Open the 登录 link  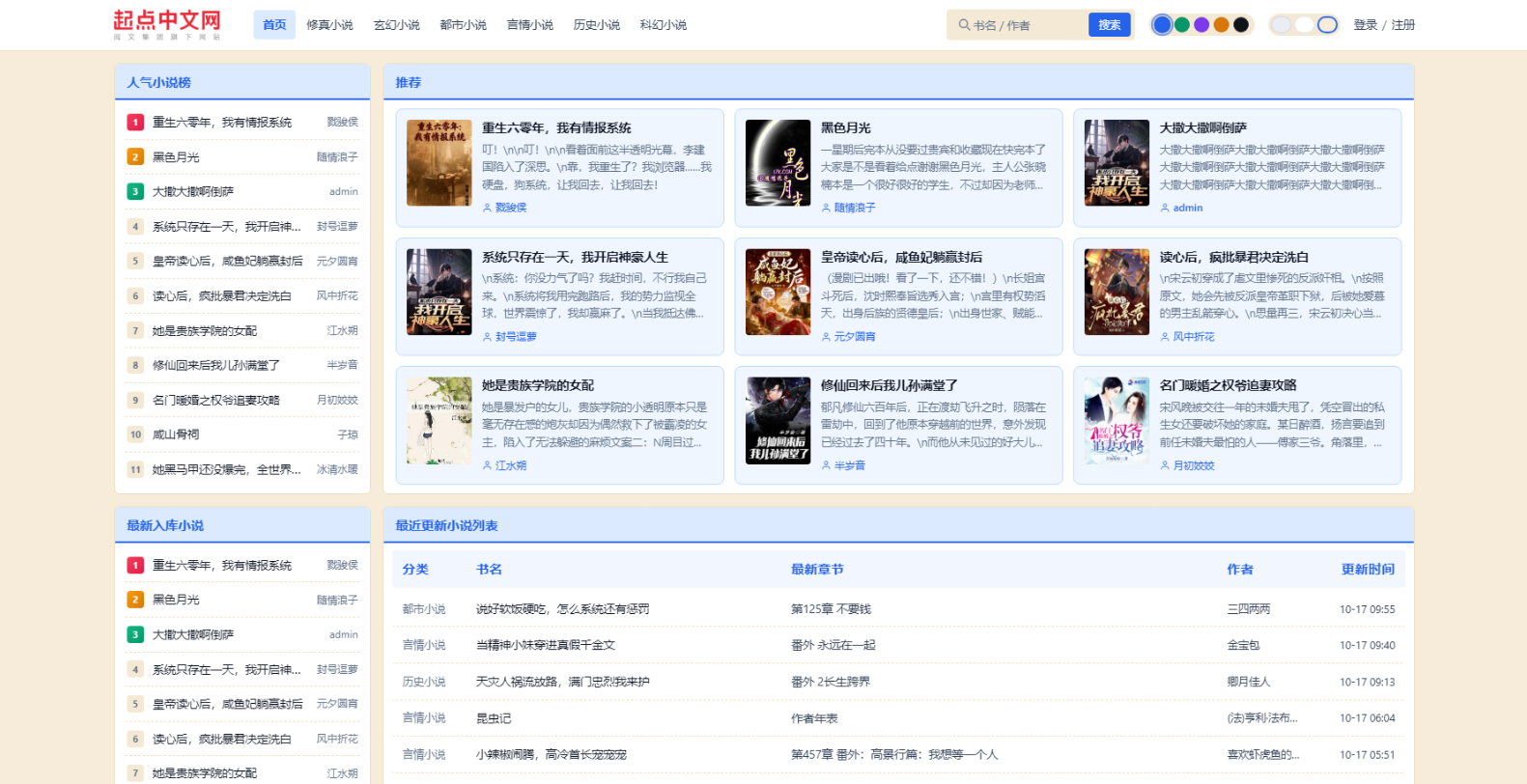point(1366,25)
